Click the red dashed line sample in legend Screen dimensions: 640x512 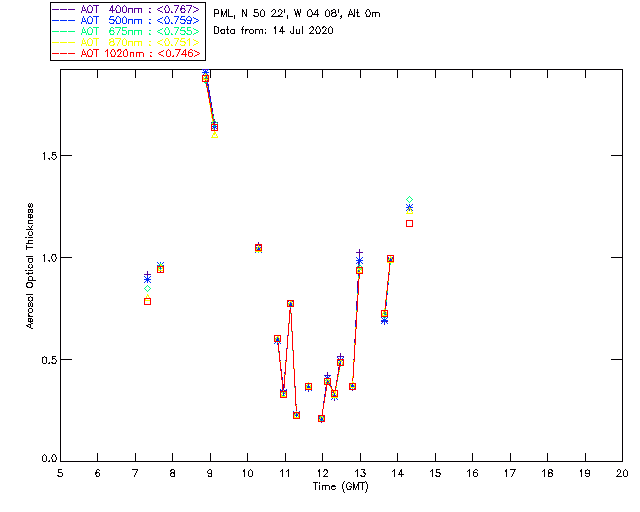tap(64, 53)
